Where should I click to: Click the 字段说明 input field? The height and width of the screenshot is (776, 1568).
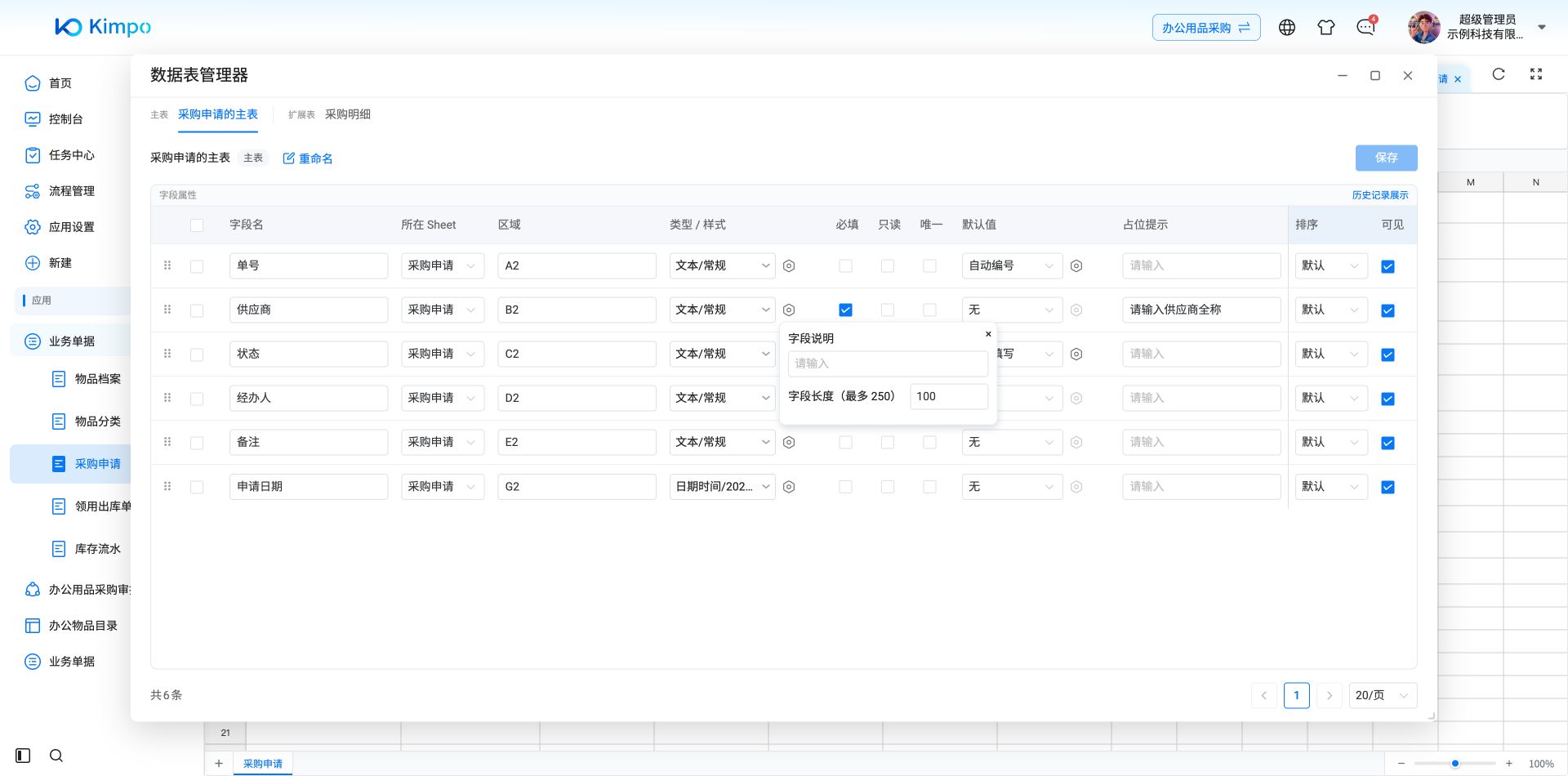(888, 364)
